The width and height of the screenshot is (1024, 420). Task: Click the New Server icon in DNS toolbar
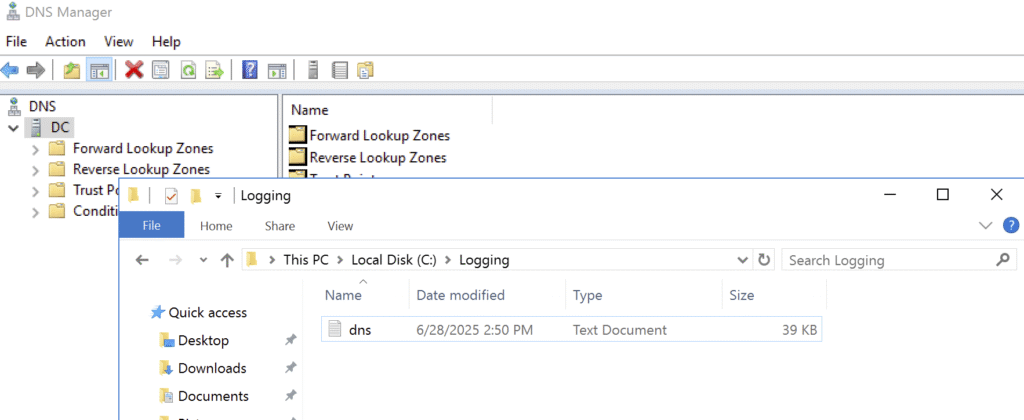(313, 70)
